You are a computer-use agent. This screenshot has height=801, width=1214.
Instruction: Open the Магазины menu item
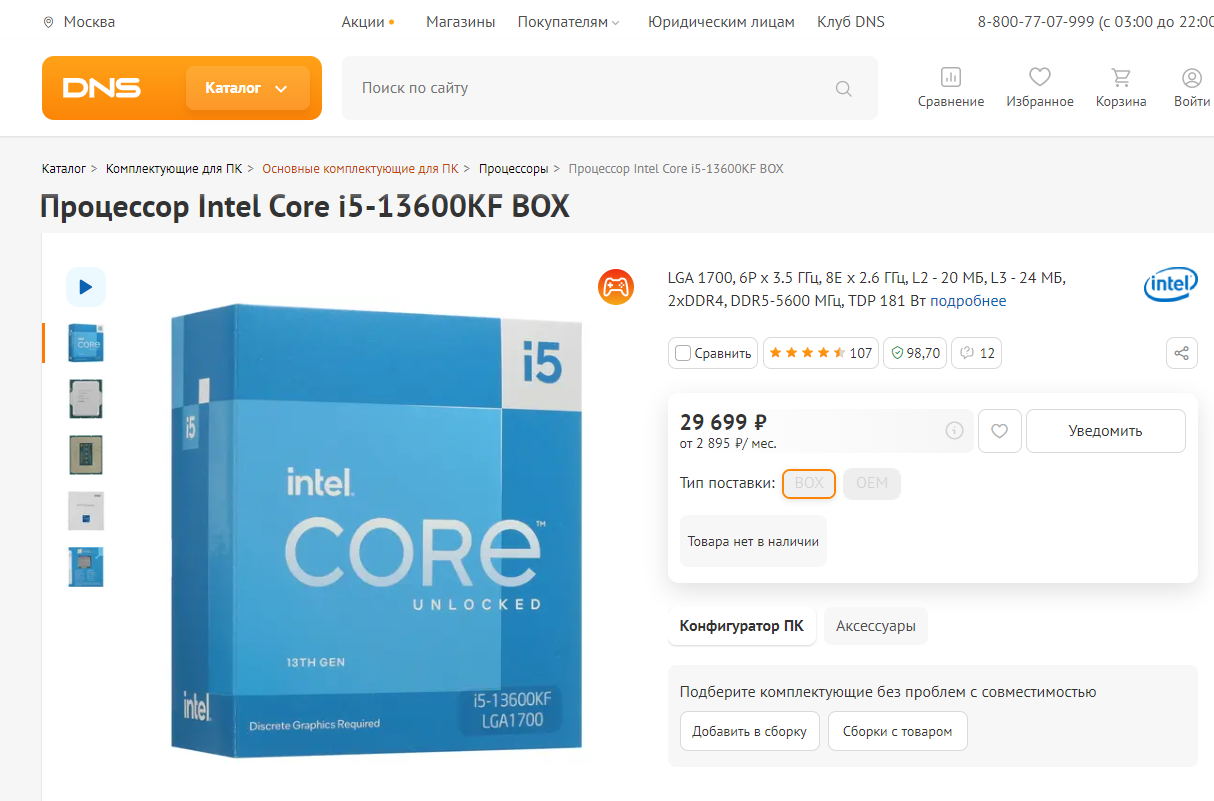coord(461,22)
